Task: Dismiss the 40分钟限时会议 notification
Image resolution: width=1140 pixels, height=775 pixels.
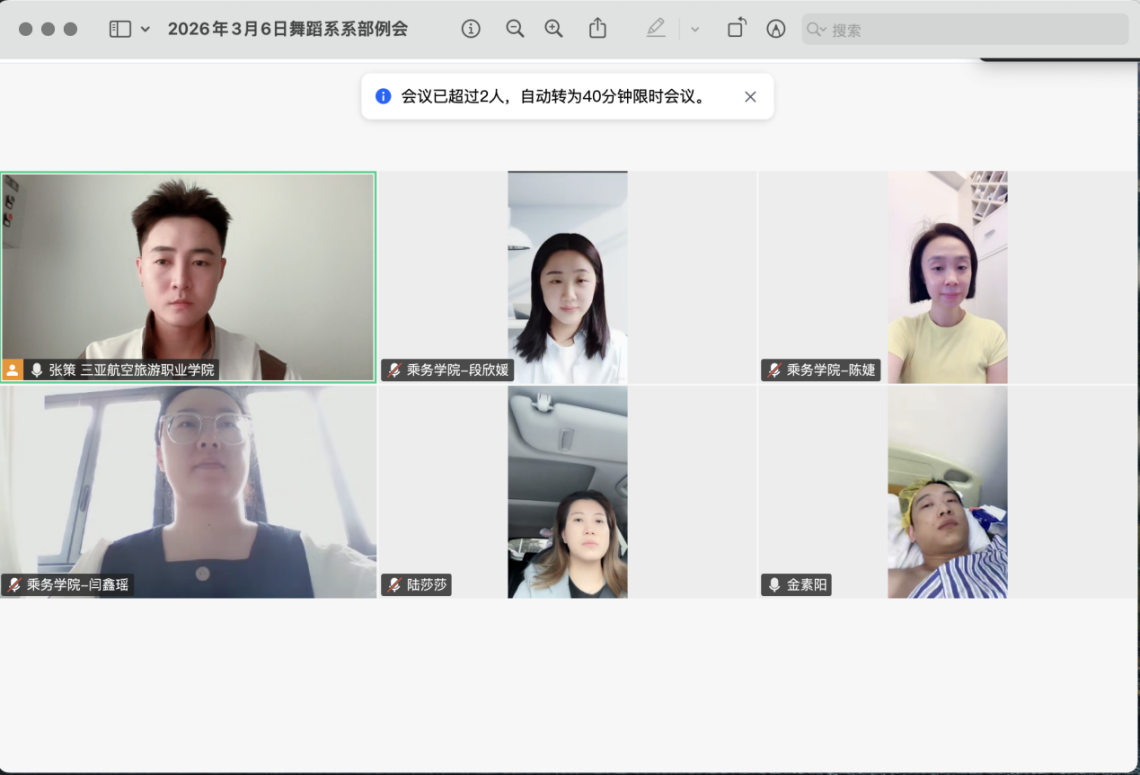Action: (x=750, y=97)
